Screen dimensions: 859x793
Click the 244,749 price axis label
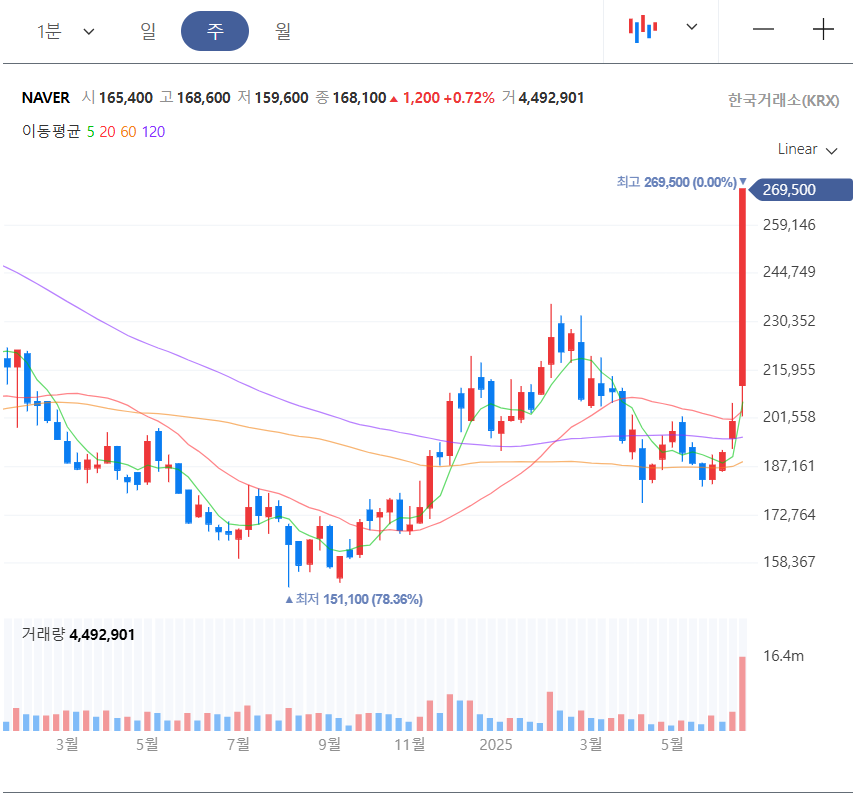789,272
